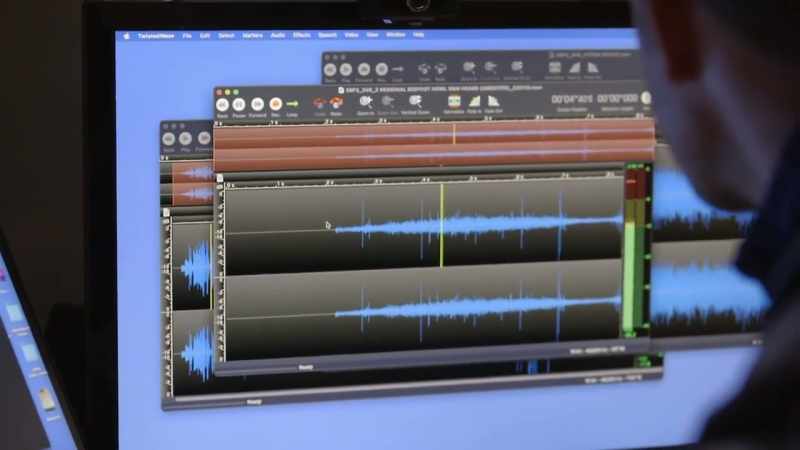Open the Audio menu in menu bar

click(x=278, y=35)
